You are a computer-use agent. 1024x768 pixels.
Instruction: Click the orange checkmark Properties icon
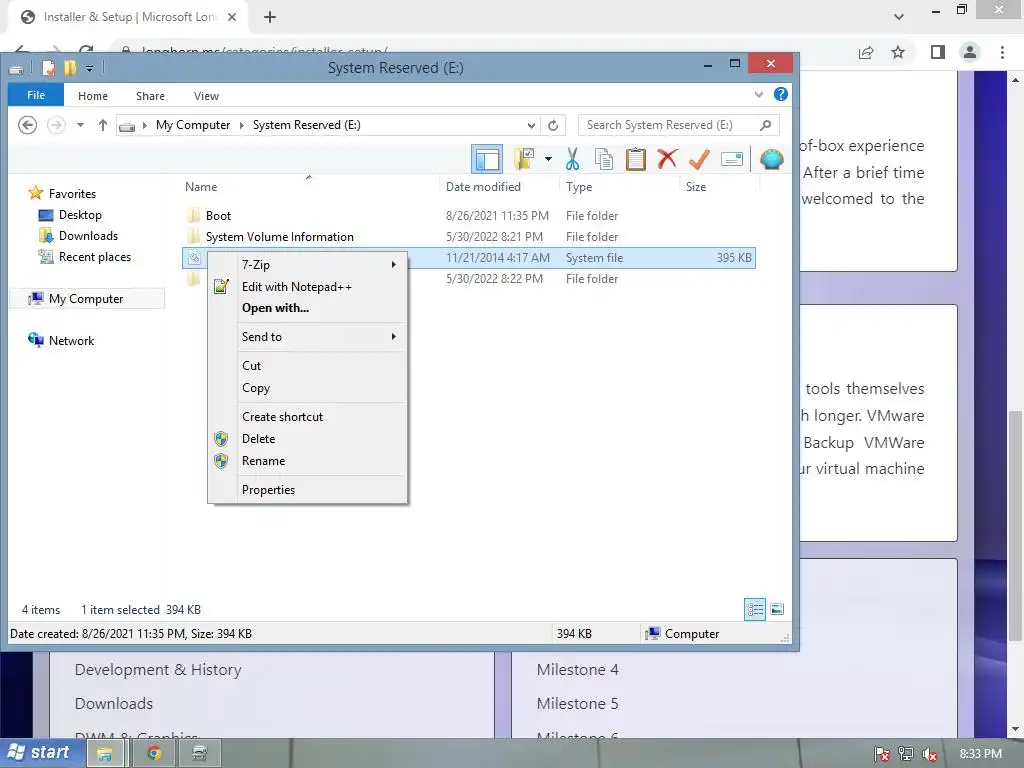[x=699, y=159]
